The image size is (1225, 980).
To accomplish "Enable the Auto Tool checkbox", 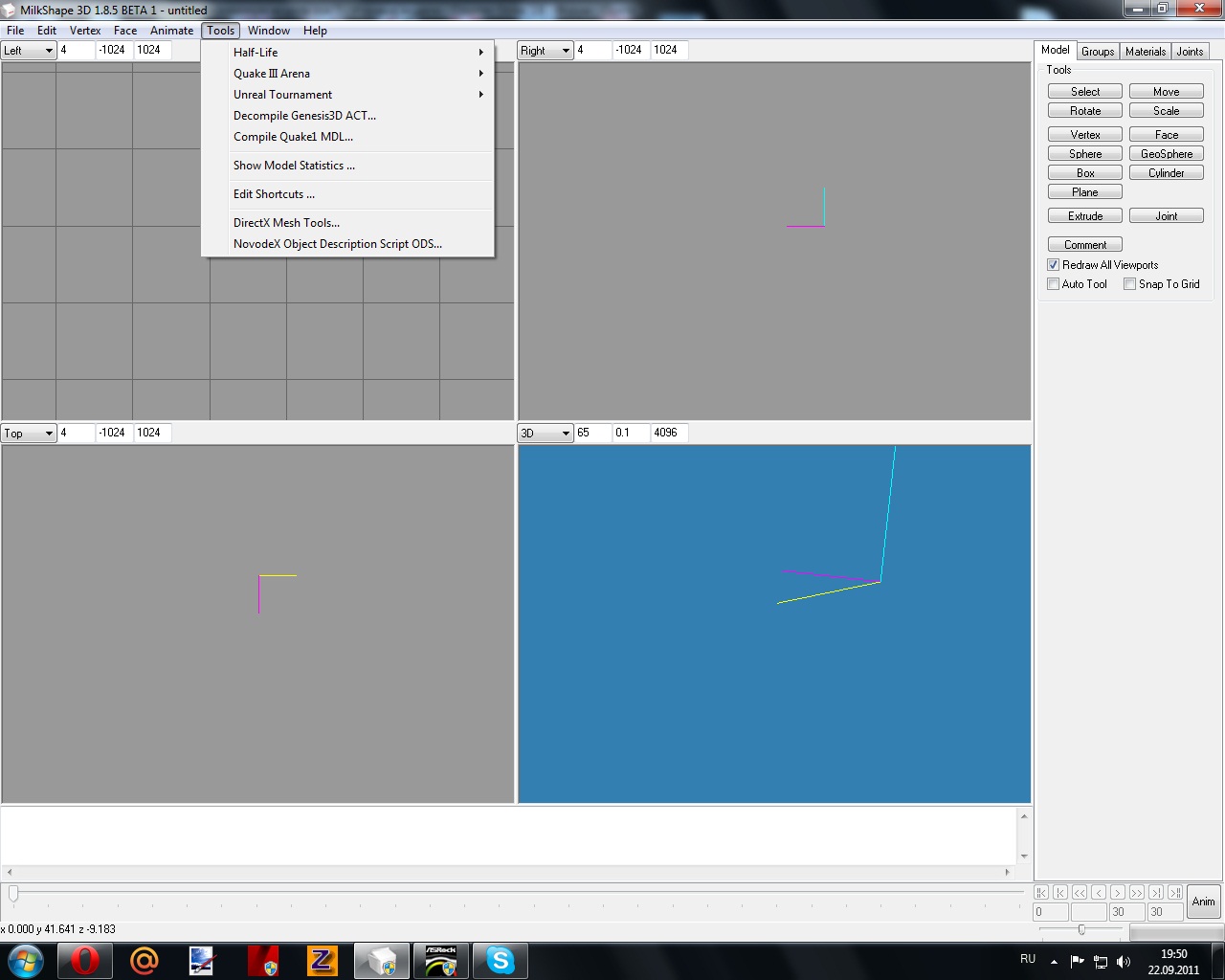I will click(1054, 284).
